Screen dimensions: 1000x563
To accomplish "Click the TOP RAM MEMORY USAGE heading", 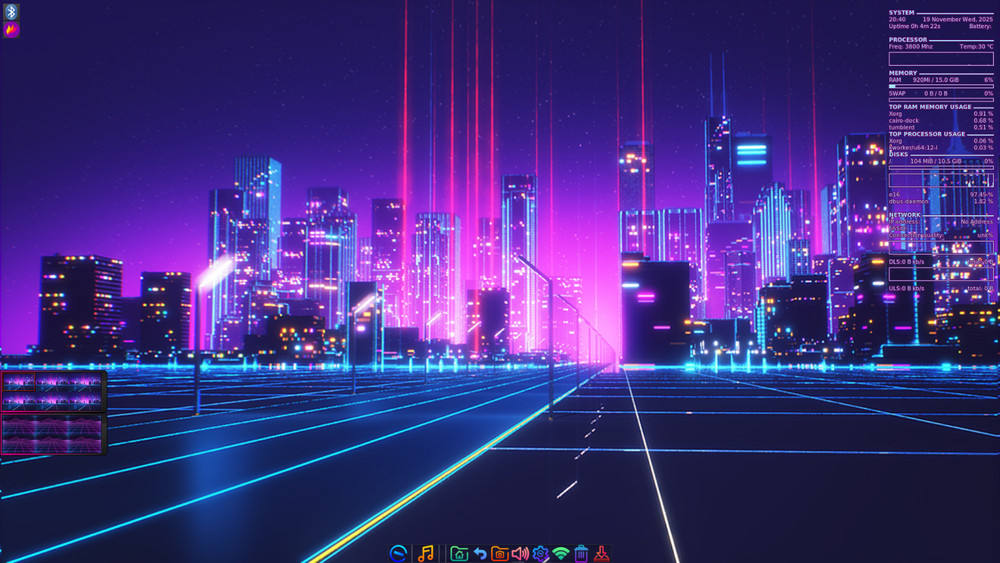I will coord(930,106).
